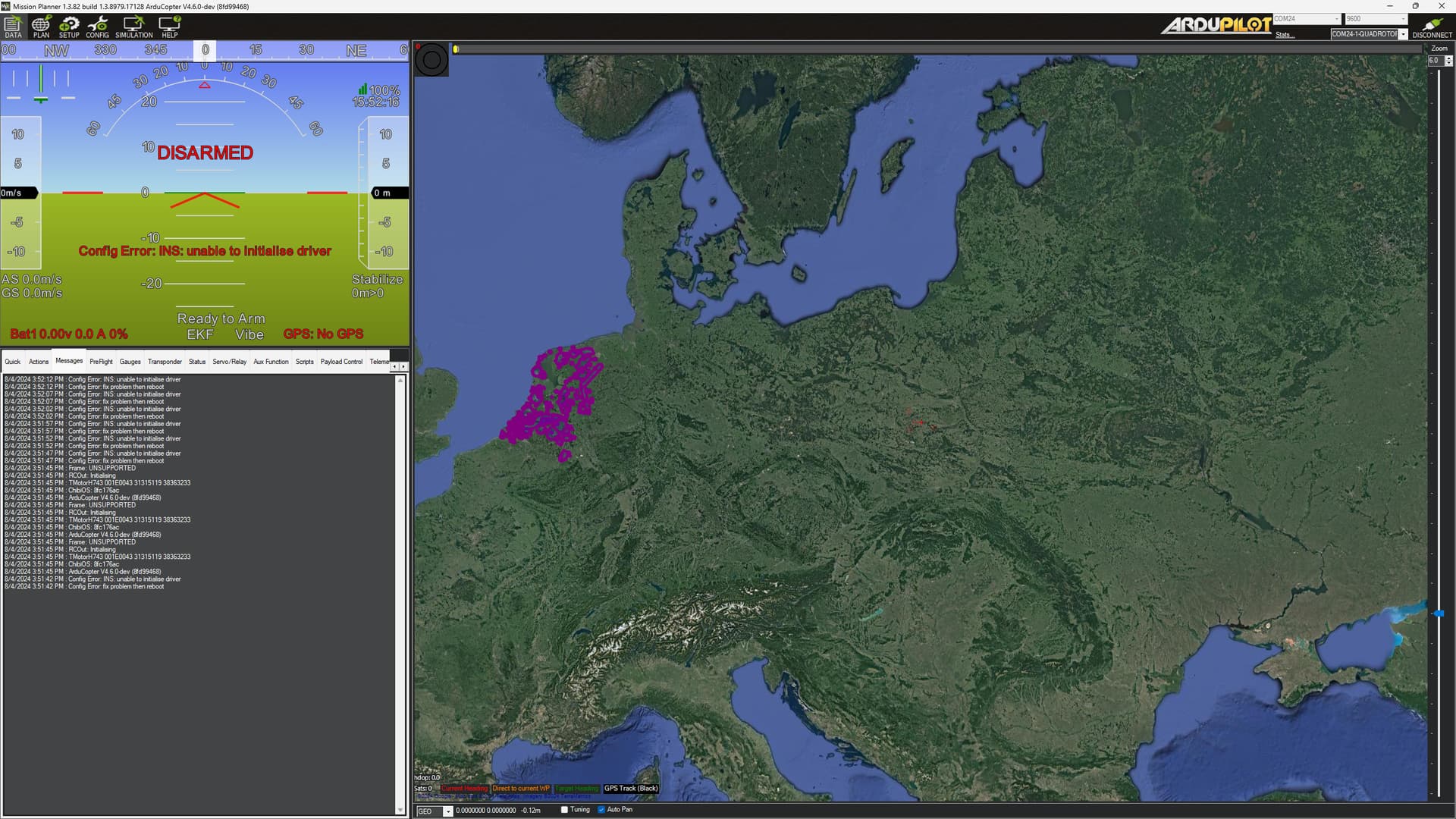The height and width of the screenshot is (819, 1456).
Task: Click the Direct to current WP legend label
Action: [x=521, y=789]
